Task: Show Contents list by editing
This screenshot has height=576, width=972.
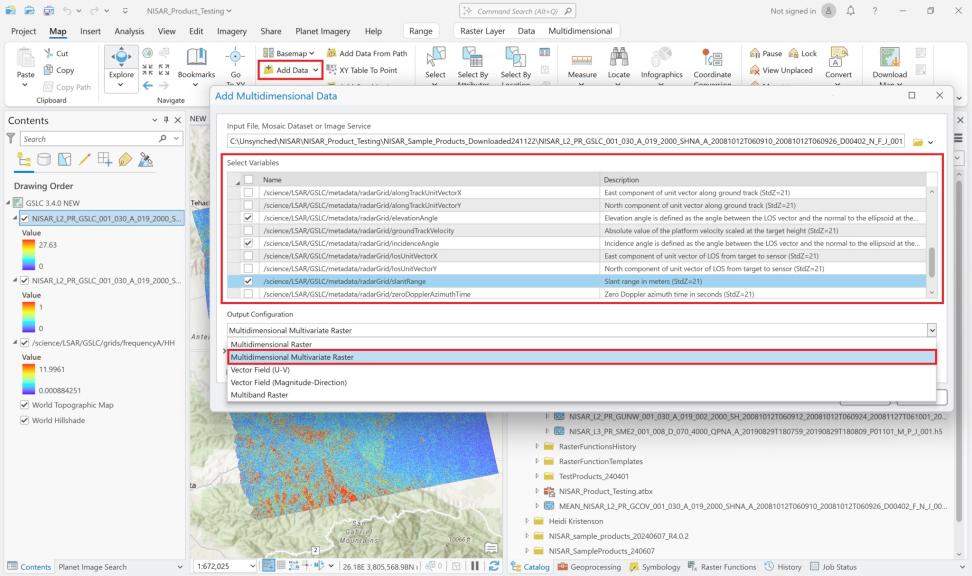Action: tap(85, 160)
